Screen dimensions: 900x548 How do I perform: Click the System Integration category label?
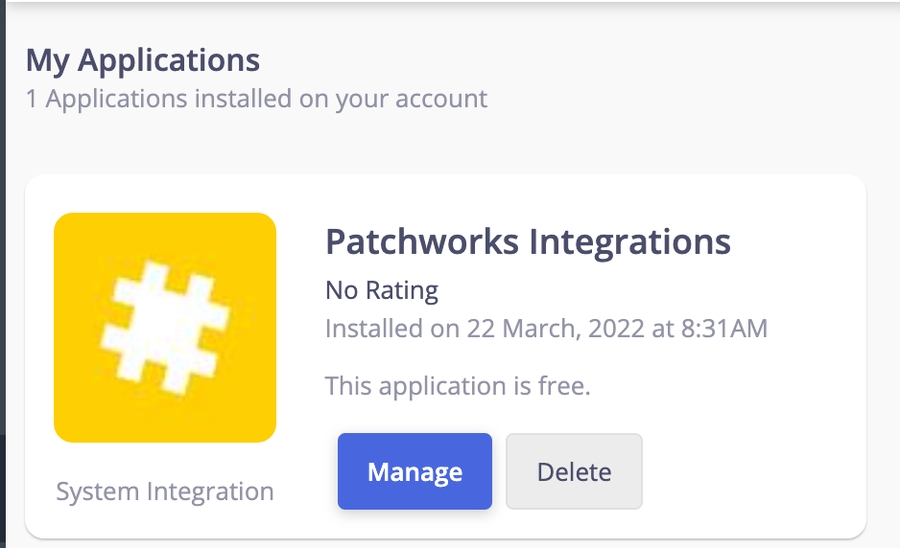pyautogui.click(x=165, y=492)
